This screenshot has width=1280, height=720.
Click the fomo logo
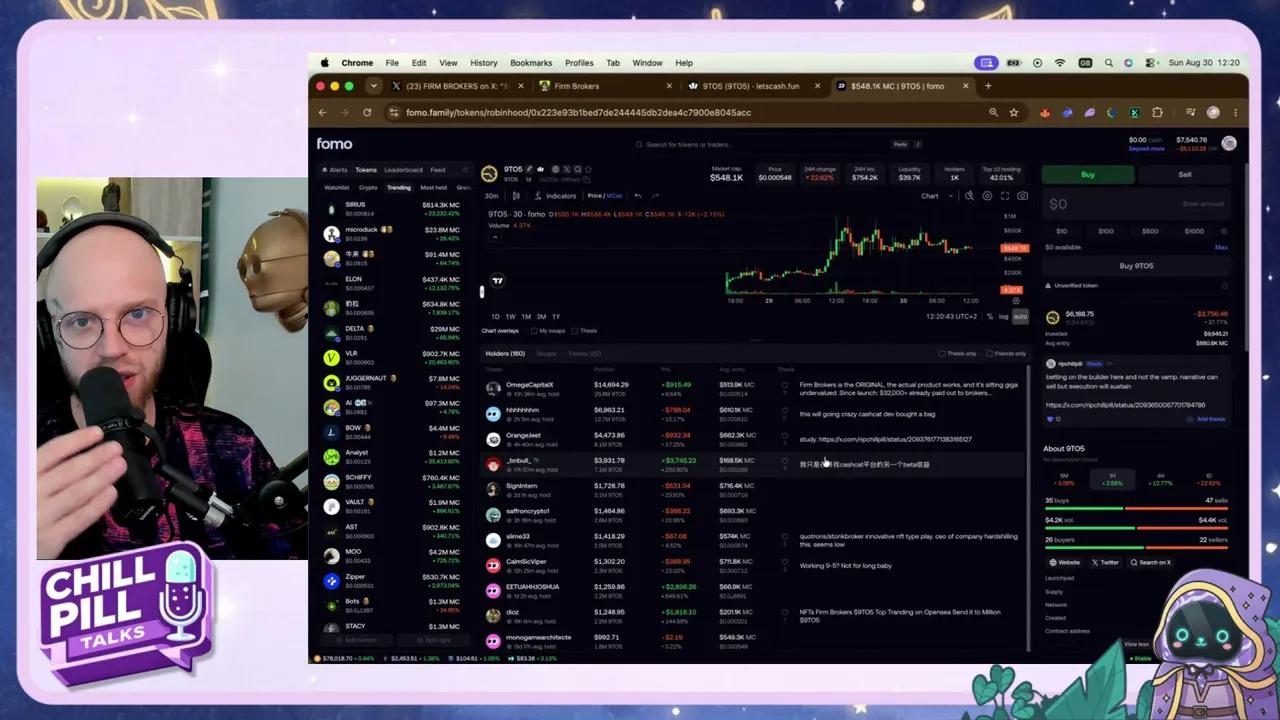coord(334,144)
